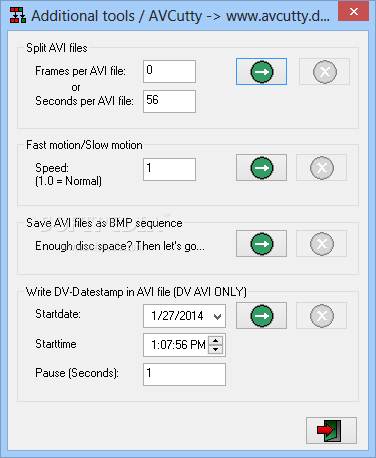This screenshot has height=458, width=376.
Task: Click the Pause (Seconds) input field
Action: coord(184,375)
